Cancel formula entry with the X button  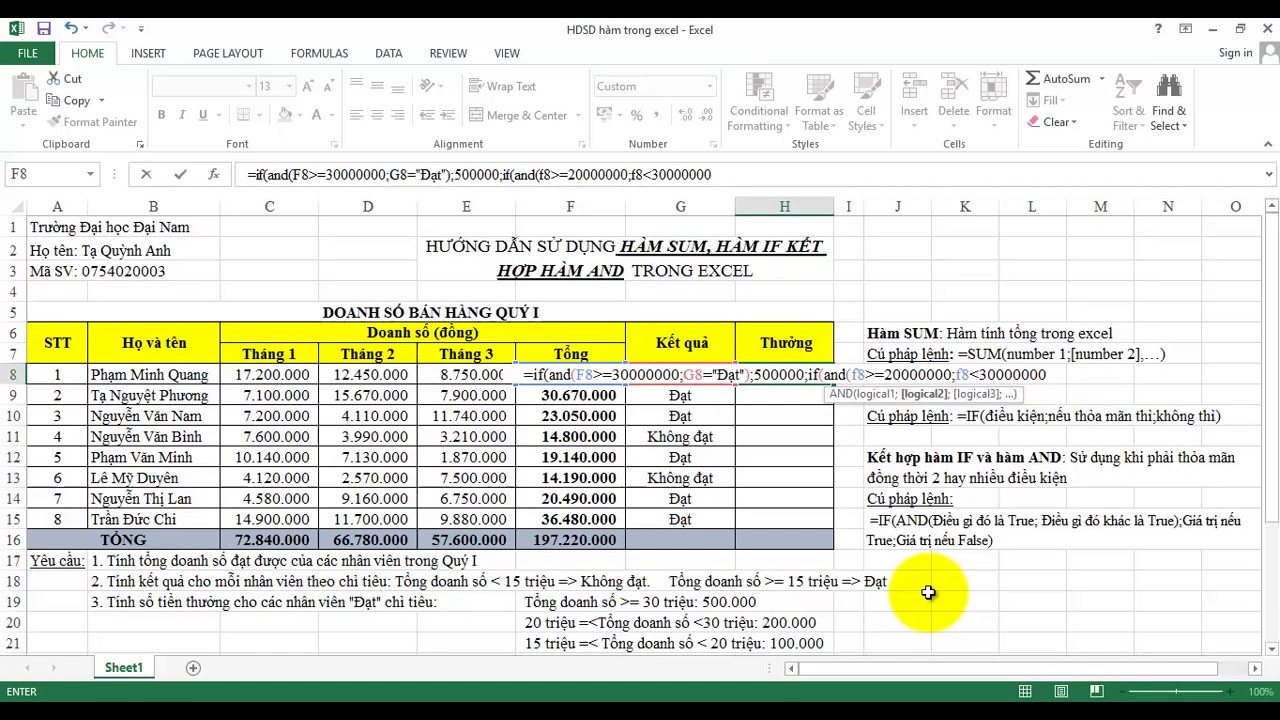point(146,174)
